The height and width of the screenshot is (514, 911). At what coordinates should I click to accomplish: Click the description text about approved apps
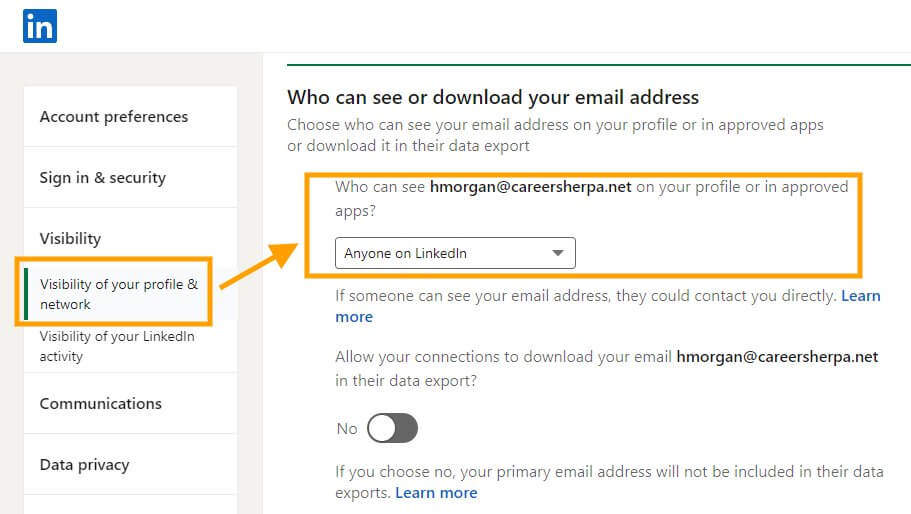[555, 135]
